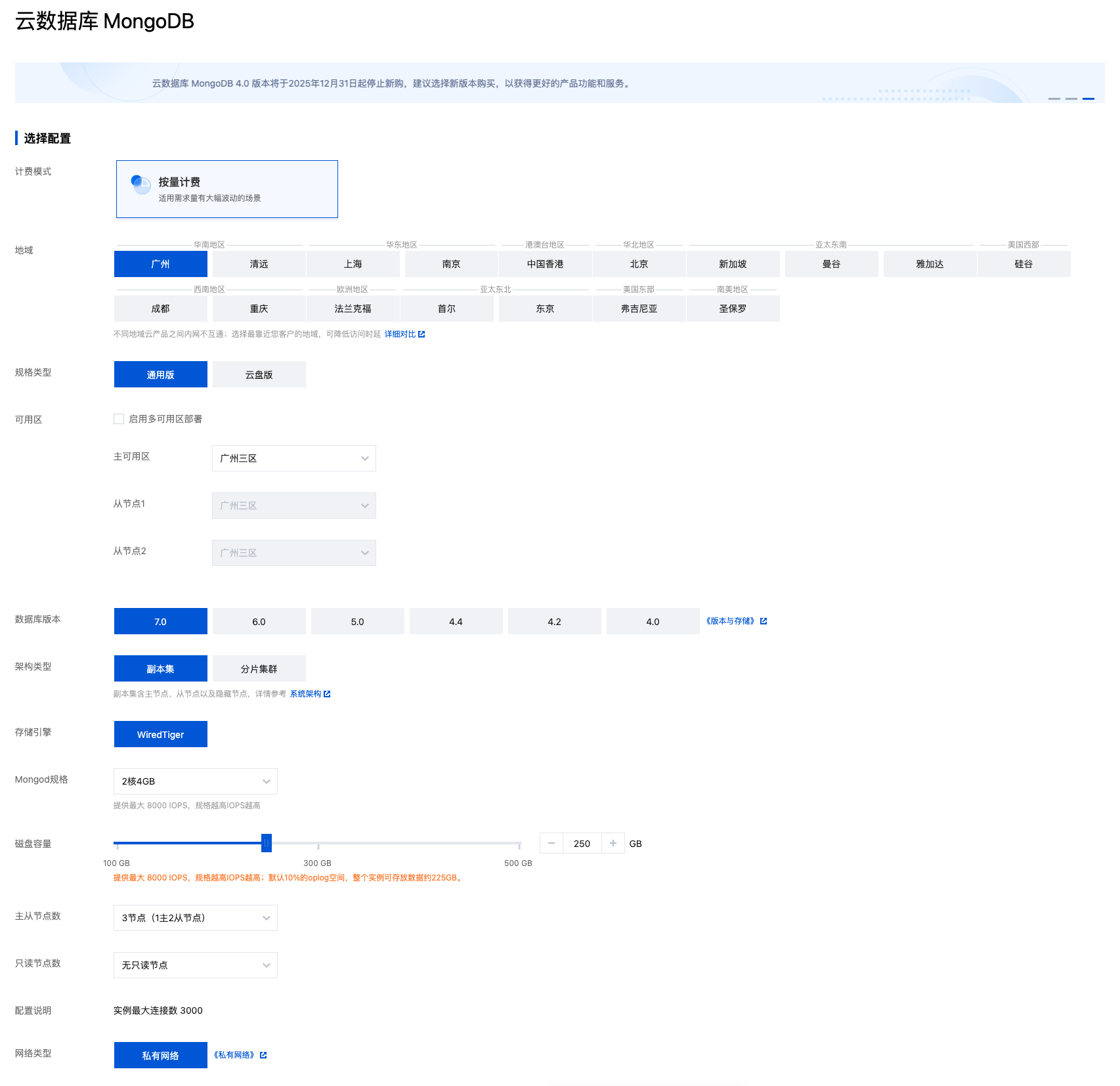
Task: Pick the 新加坡 region
Action: [x=733, y=264]
